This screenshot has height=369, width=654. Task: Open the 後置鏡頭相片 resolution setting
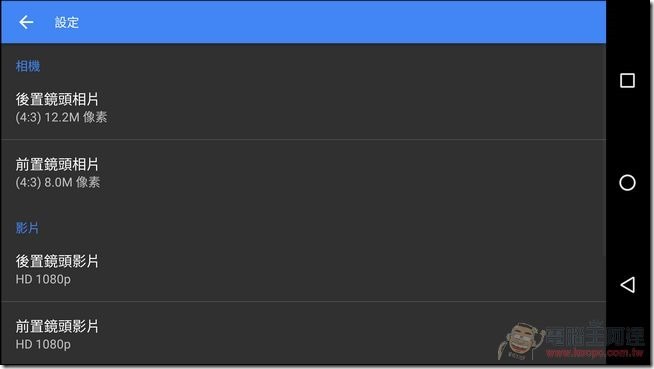click(x=303, y=108)
